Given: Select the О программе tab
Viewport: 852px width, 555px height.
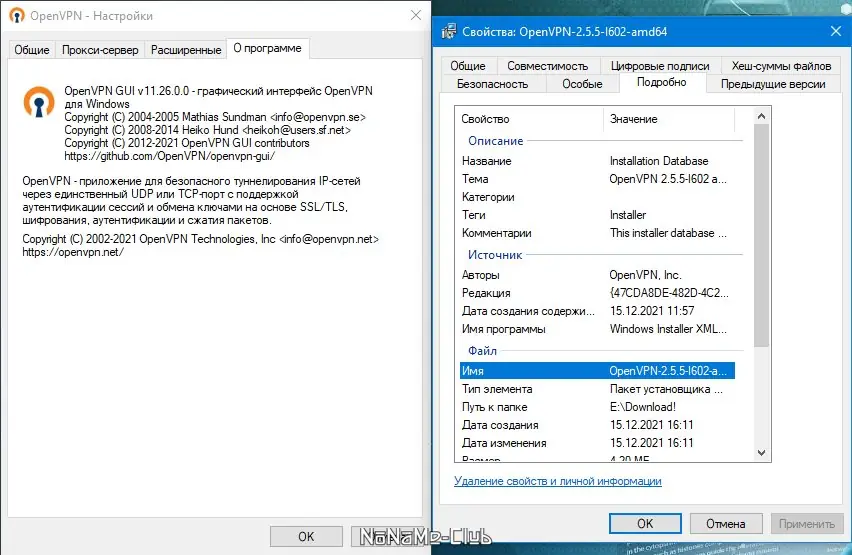Looking at the screenshot, I should 267,48.
